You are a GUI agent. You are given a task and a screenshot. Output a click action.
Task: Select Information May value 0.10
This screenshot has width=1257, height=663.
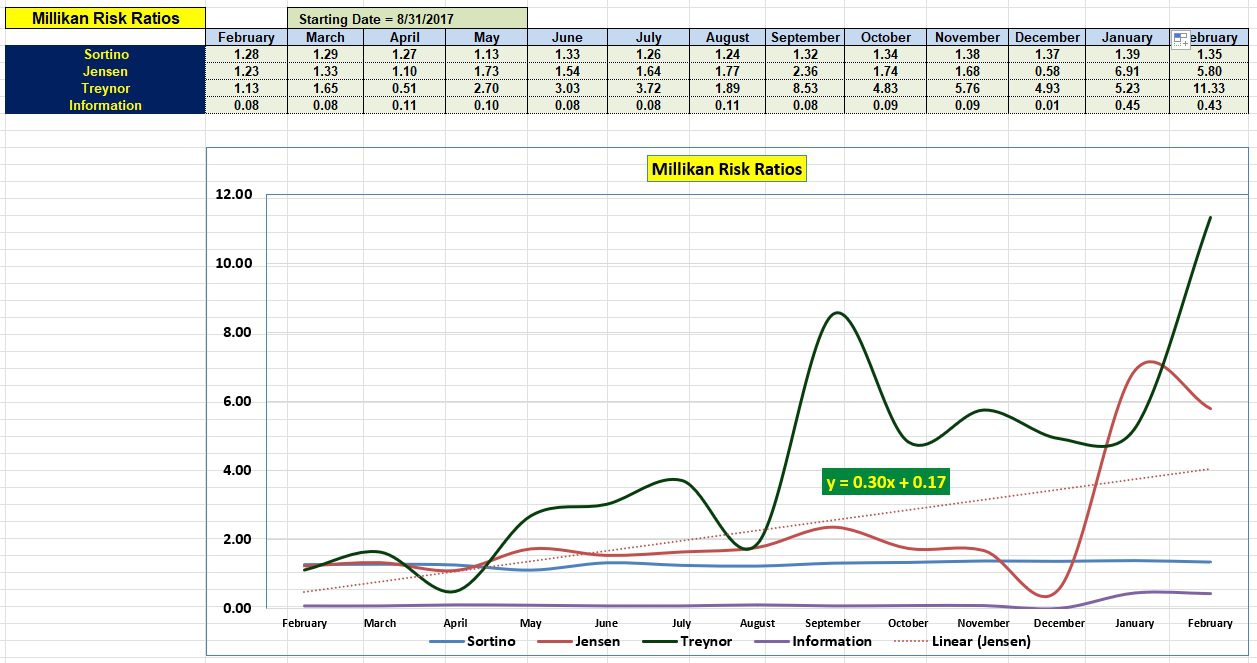click(x=487, y=105)
